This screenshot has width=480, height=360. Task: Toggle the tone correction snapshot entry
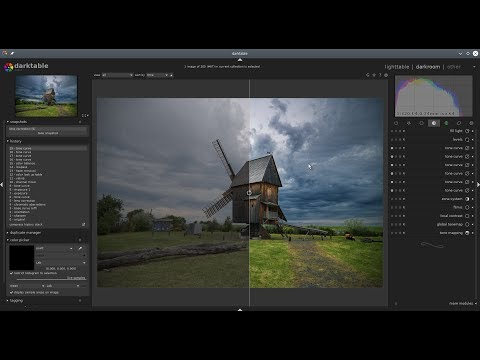(x=48, y=129)
